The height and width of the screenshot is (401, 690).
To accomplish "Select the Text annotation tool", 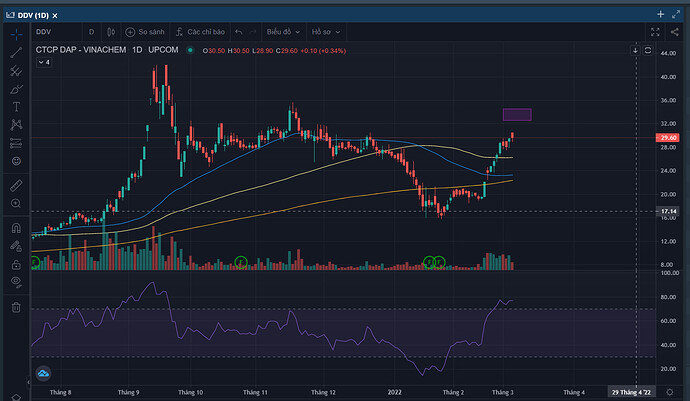I will (x=16, y=106).
